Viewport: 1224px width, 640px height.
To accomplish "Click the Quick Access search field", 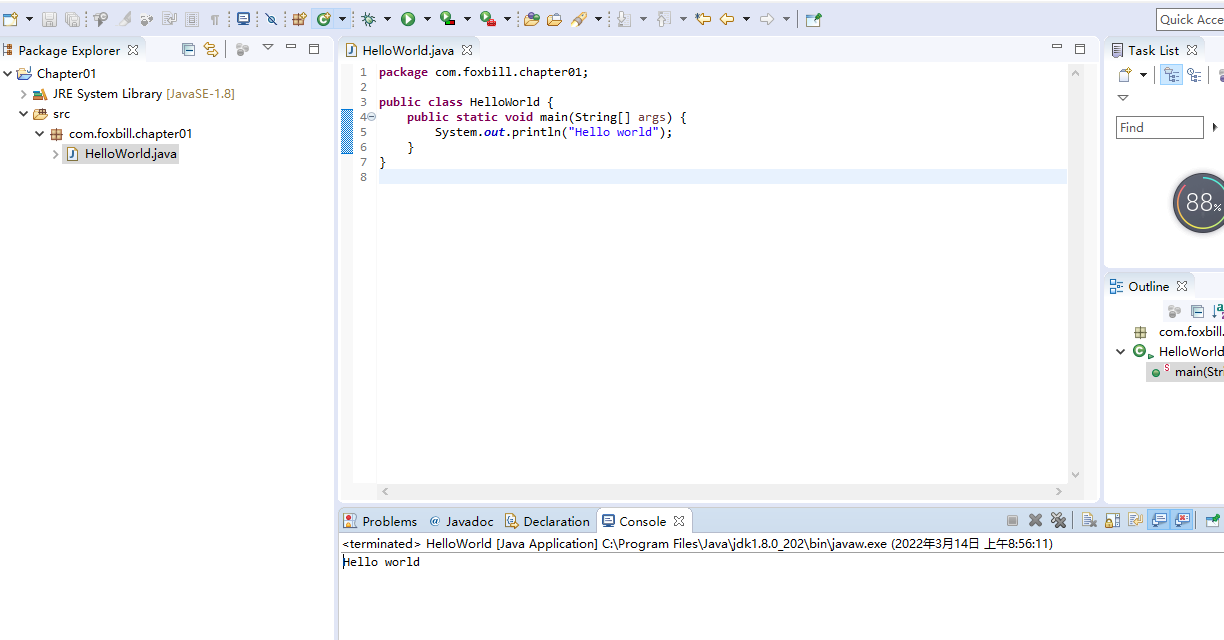I will point(1190,19).
